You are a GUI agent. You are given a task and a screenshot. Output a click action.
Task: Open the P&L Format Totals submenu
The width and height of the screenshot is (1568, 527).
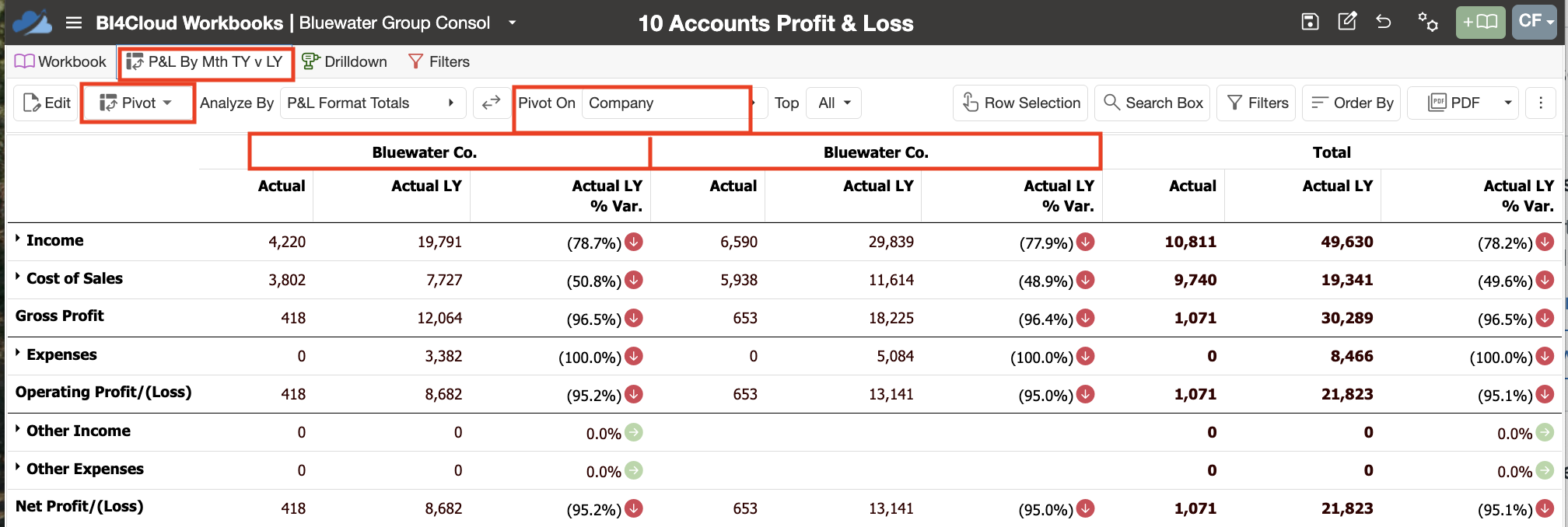coord(373,103)
